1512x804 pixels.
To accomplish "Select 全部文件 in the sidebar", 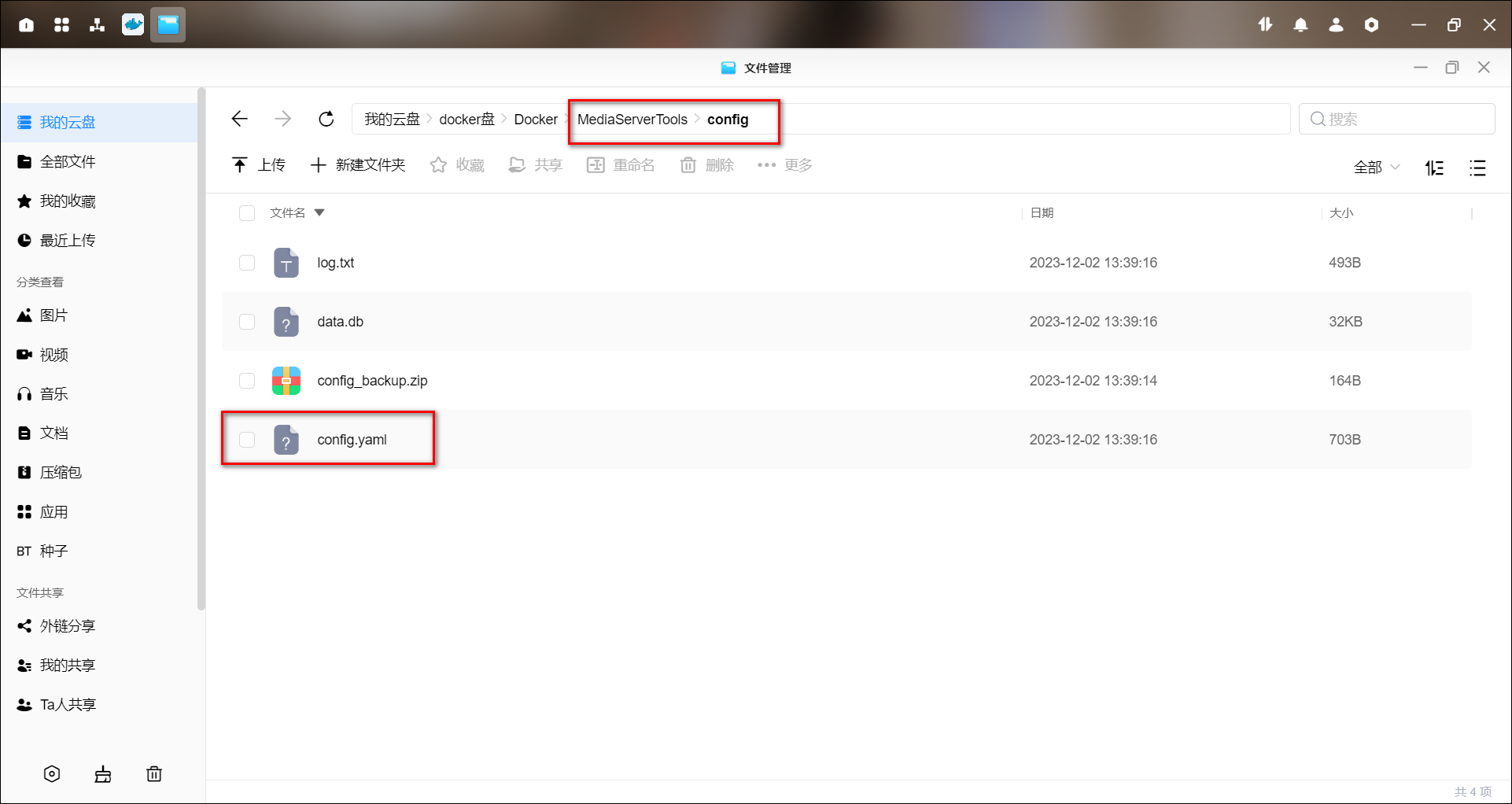I will [68, 162].
